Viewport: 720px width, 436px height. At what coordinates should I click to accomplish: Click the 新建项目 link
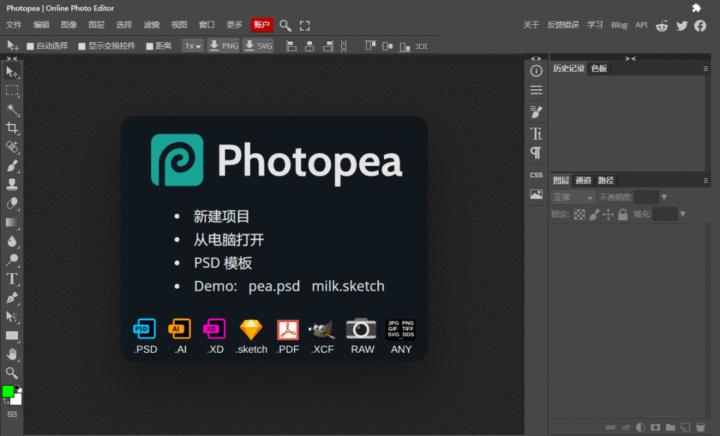[x=221, y=216]
